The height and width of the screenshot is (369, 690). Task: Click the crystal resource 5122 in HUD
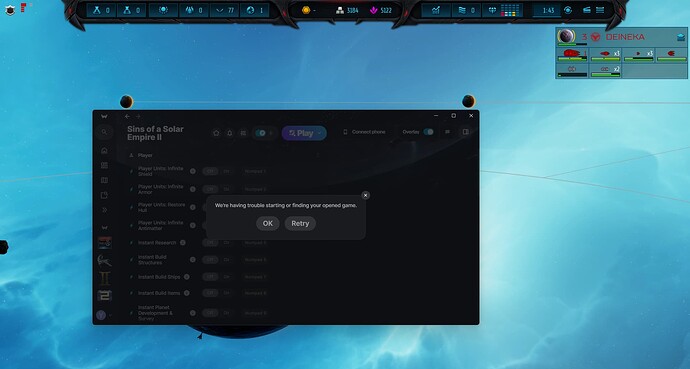[x=381, y=10]
